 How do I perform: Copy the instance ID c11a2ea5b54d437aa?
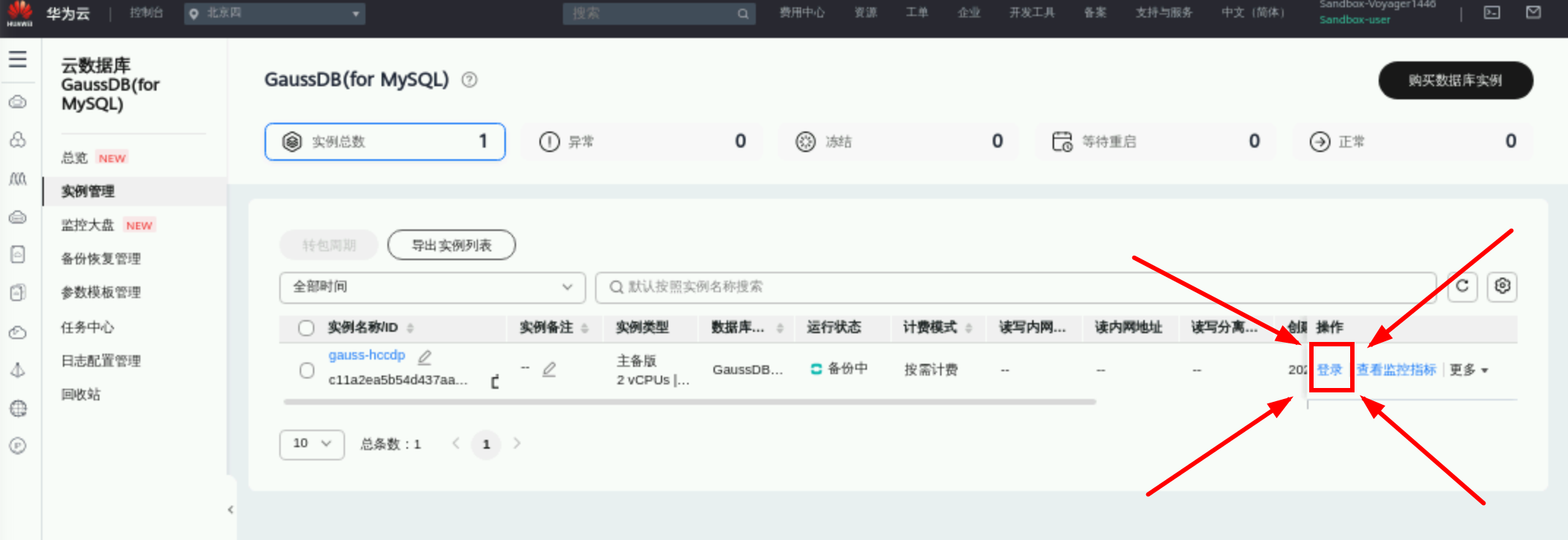coord(495,381)
